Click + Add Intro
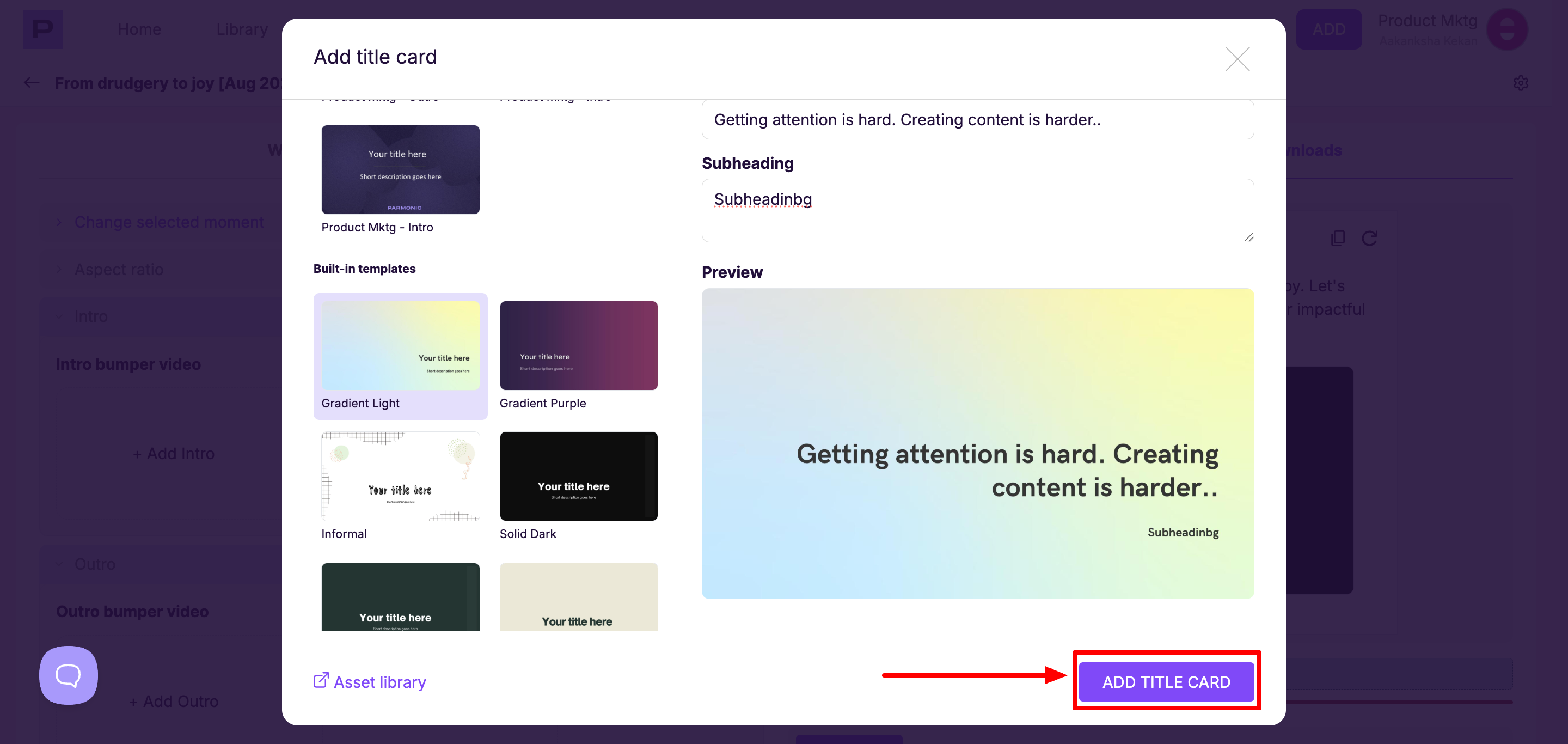1568x744 pixels. (174, 454)
